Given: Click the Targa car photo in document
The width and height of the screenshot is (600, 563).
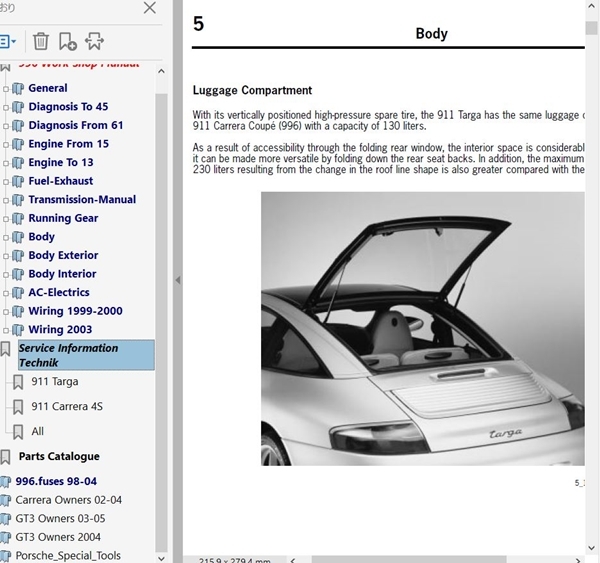Looking at the screenshot, I should 423,329.
